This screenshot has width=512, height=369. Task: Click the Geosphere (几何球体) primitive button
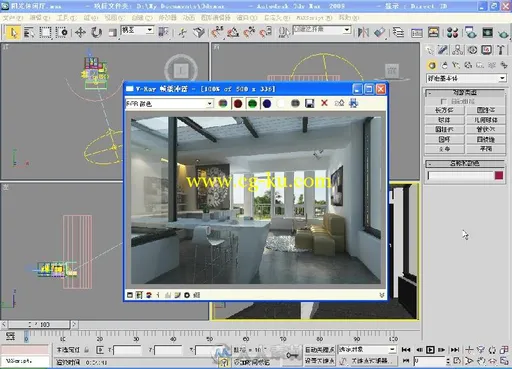(x=485, y=120)
